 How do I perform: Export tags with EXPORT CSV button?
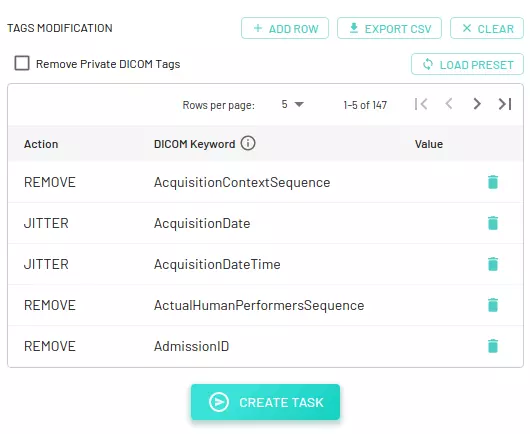pos(389,28)
